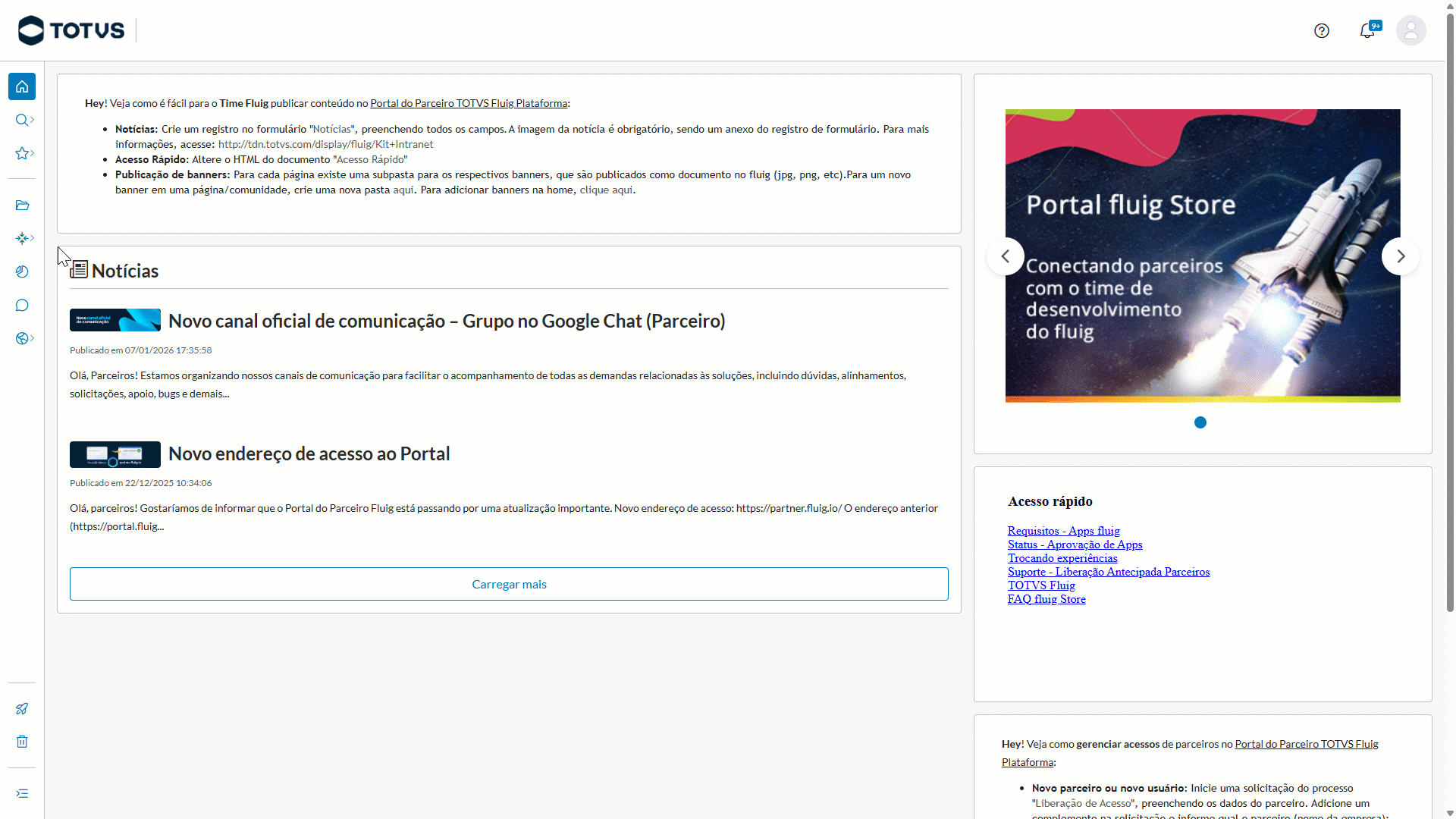
Task: Select the task list icon at sidebar bottom
Action: click(x=22, y=792)
